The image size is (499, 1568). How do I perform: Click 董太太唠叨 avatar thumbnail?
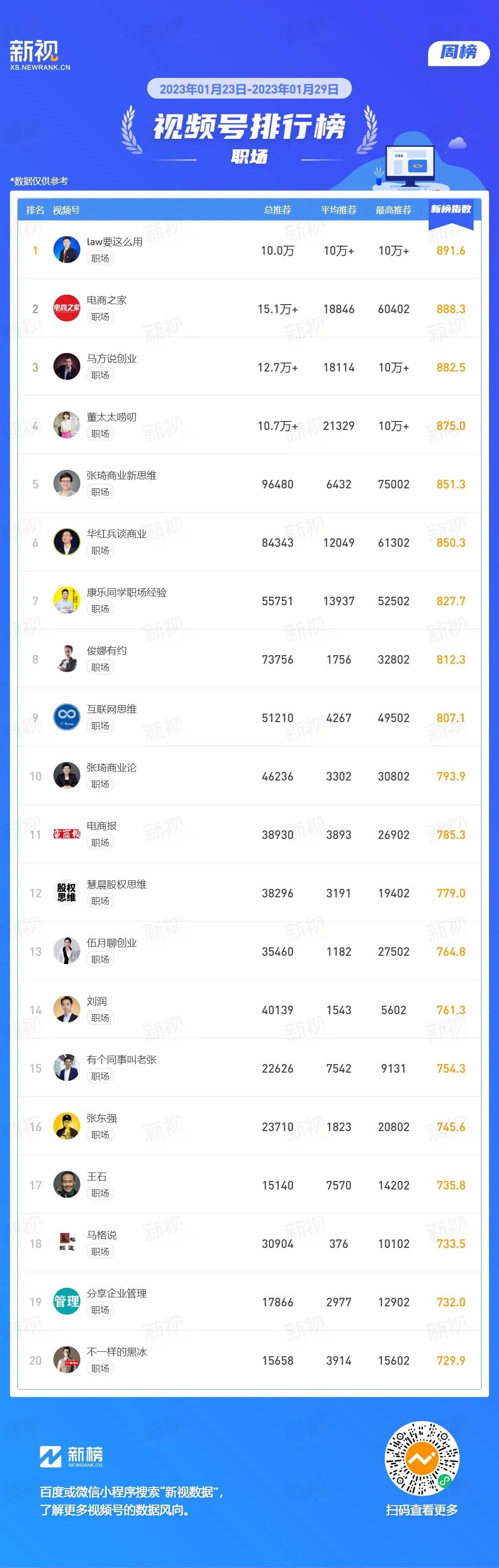click(x=67, y=425)
